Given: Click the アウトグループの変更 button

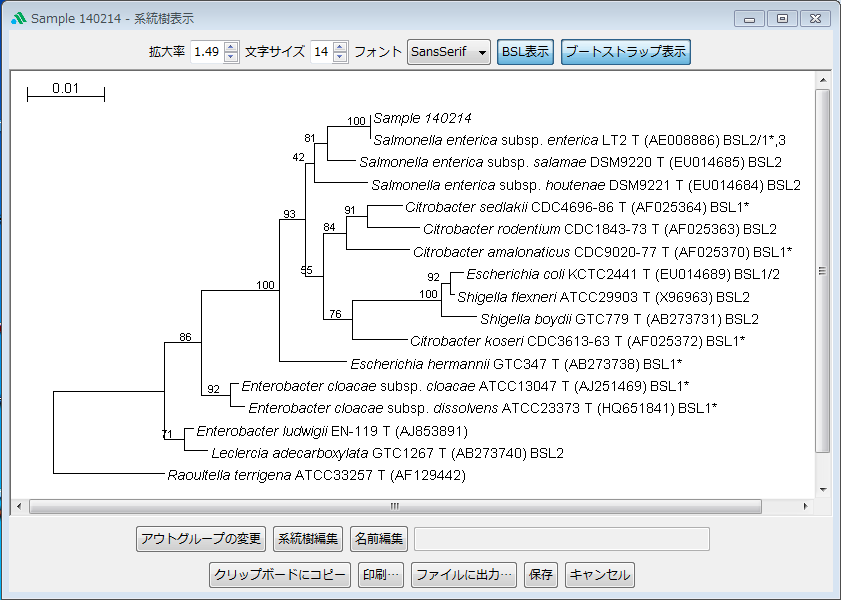Looking at the screenshot, I should (x=201, y=539).
